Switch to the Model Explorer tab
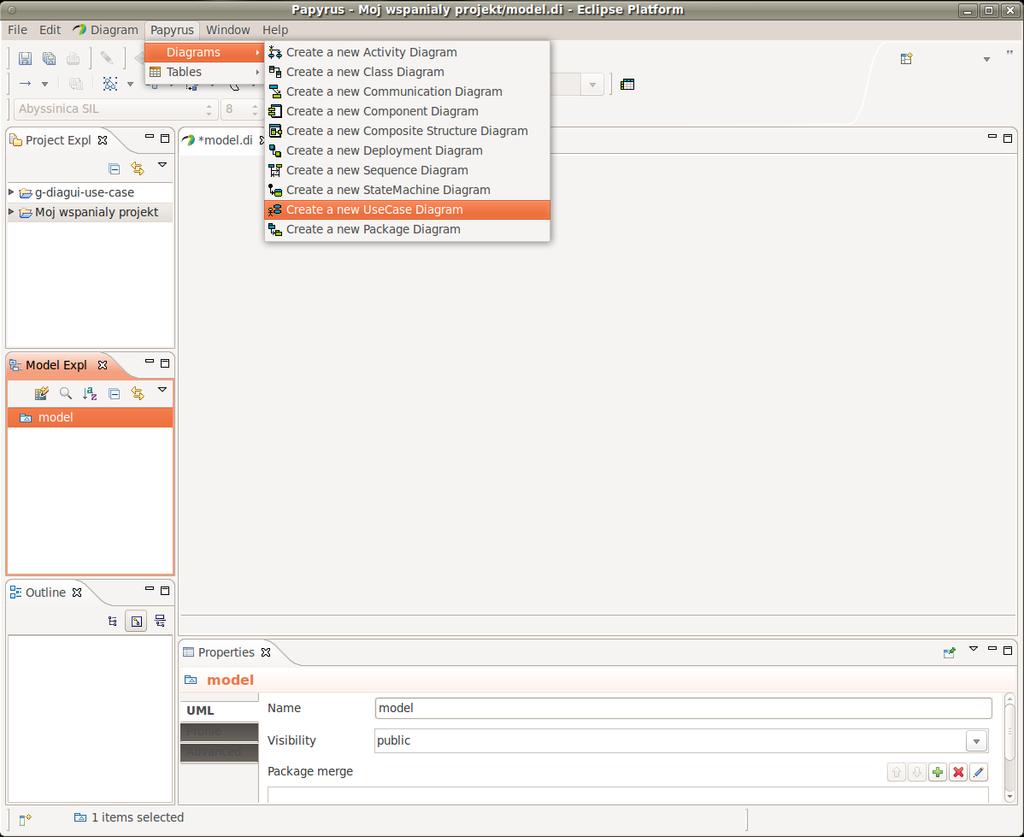Screen dimensions: 1024x837 click(56, 365)
